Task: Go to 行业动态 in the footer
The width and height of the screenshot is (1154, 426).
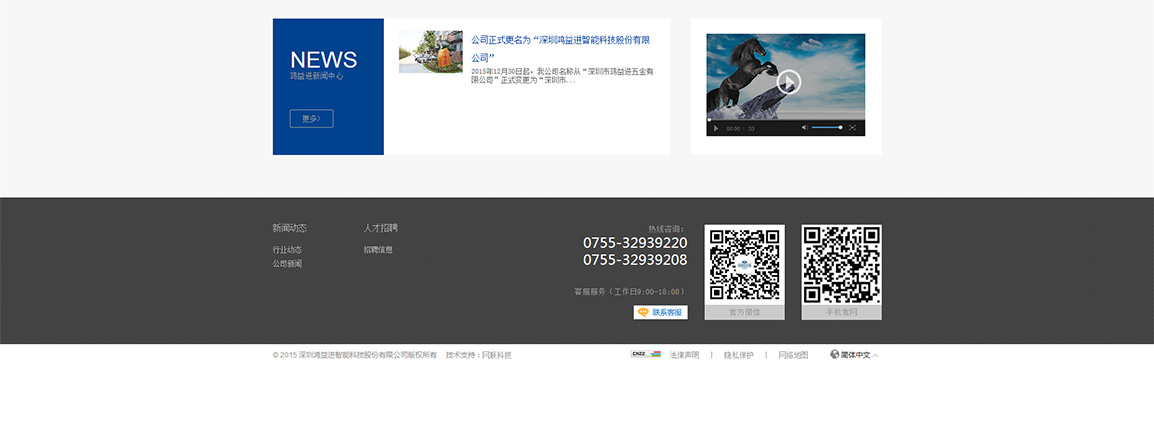Action: [x=287, y=250]
